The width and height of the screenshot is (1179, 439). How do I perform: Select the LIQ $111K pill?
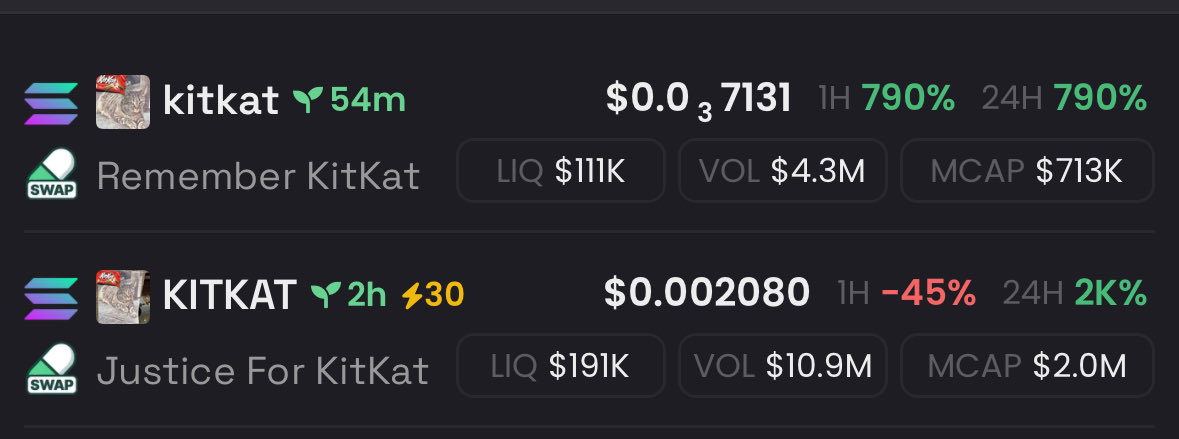tap(560, 171)
